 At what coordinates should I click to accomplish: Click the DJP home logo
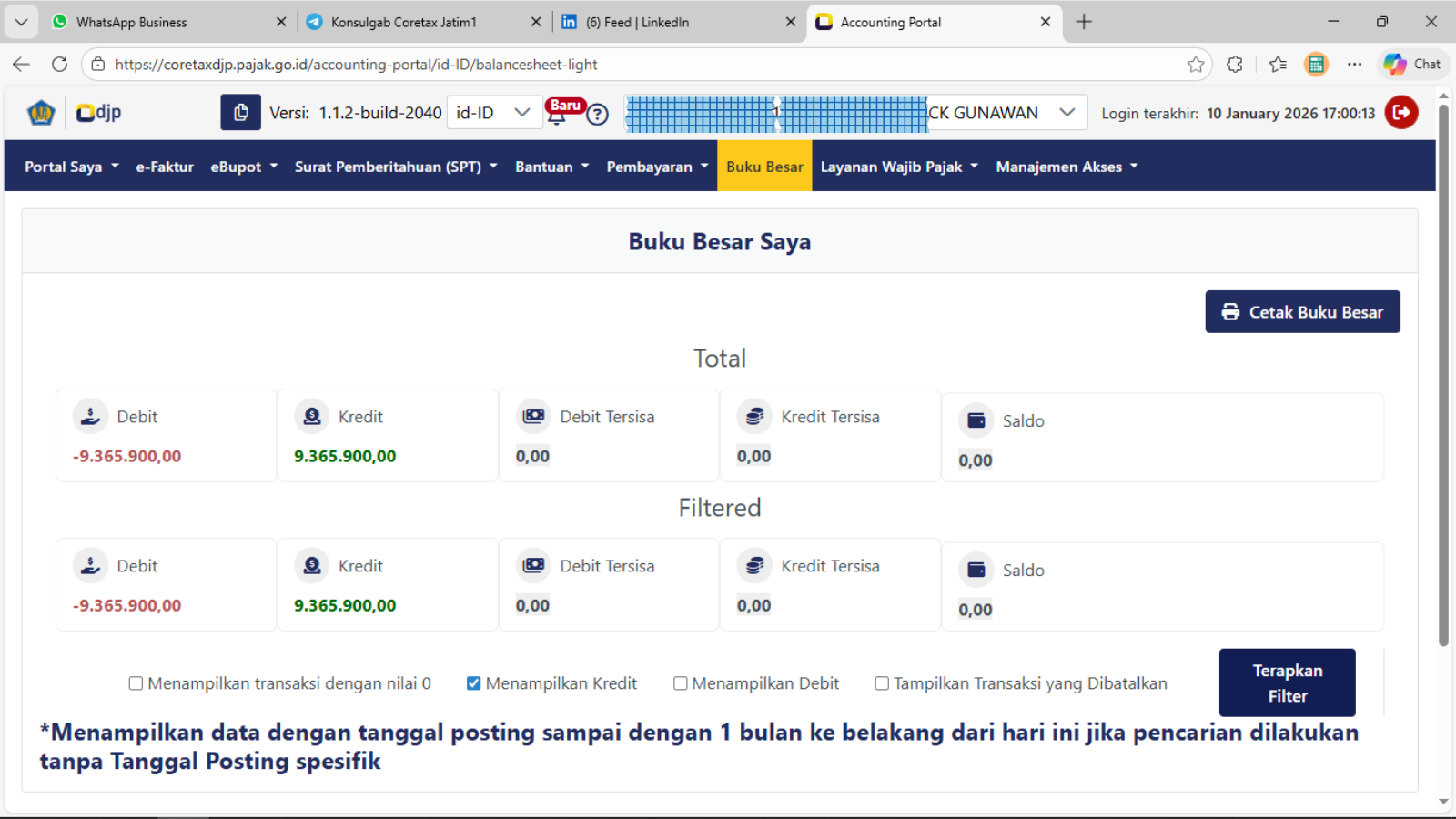(x=98, y=113)
